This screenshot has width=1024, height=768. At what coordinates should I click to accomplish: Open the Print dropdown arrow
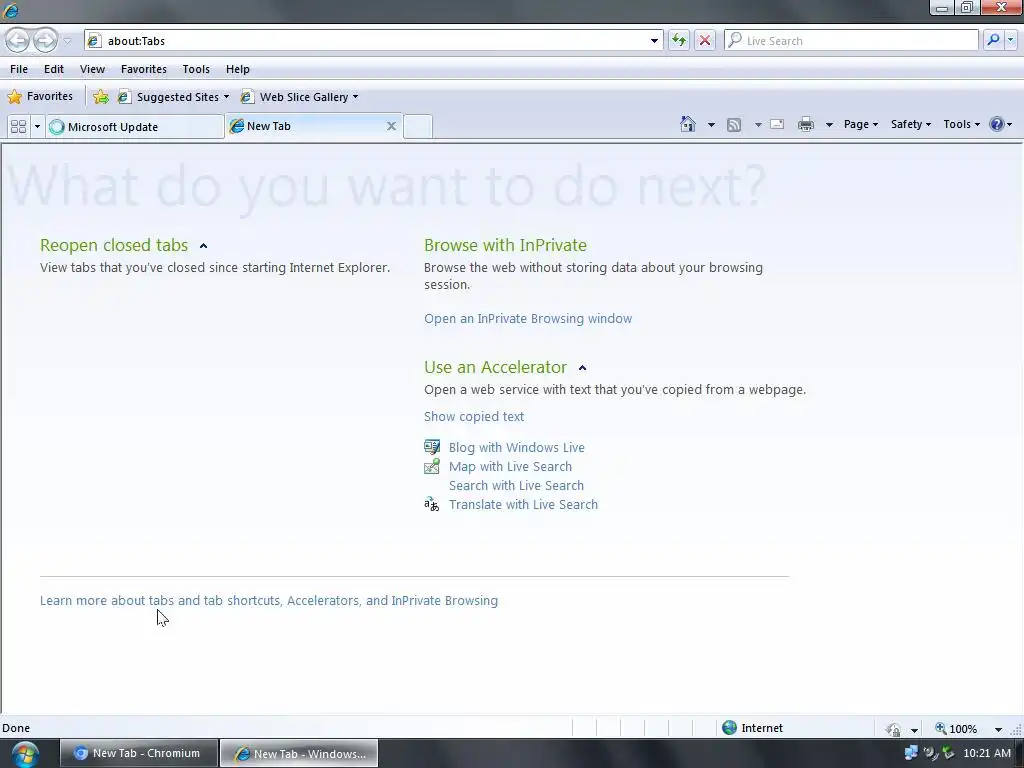pyautogui.click(x=829, y=125)
